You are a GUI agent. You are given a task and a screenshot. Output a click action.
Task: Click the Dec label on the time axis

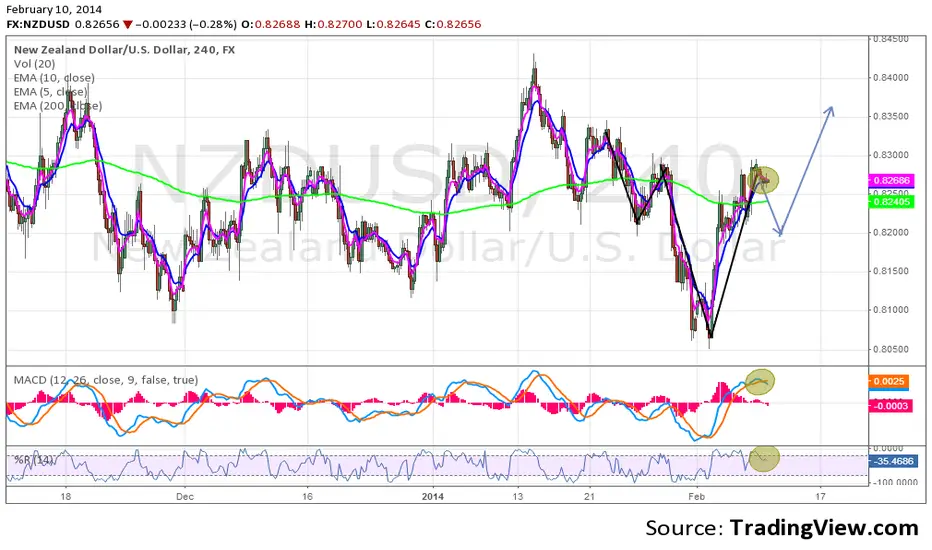(185, 496)
